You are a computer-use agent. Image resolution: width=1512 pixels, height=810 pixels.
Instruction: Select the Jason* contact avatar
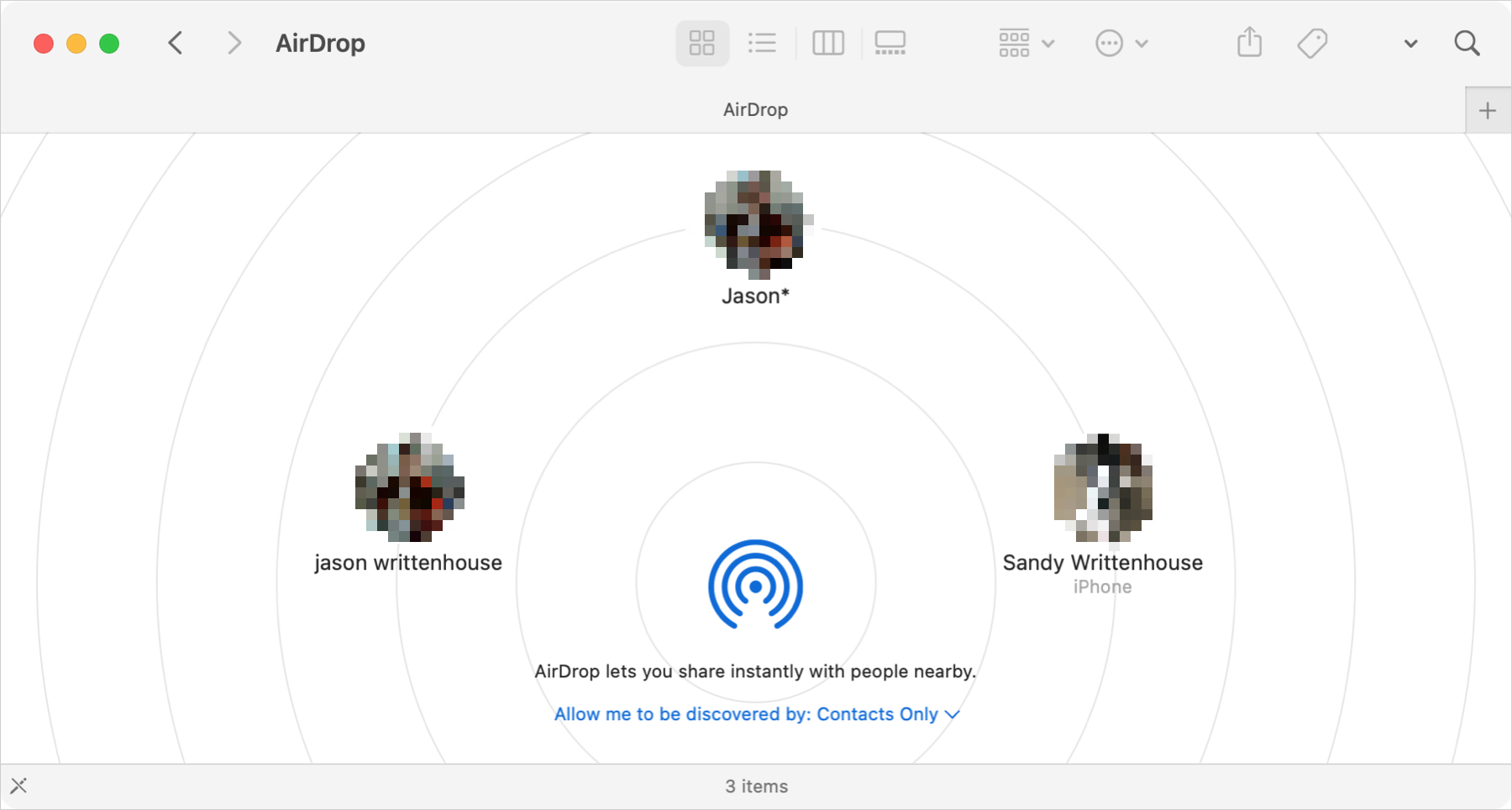[x=758, y=225]
